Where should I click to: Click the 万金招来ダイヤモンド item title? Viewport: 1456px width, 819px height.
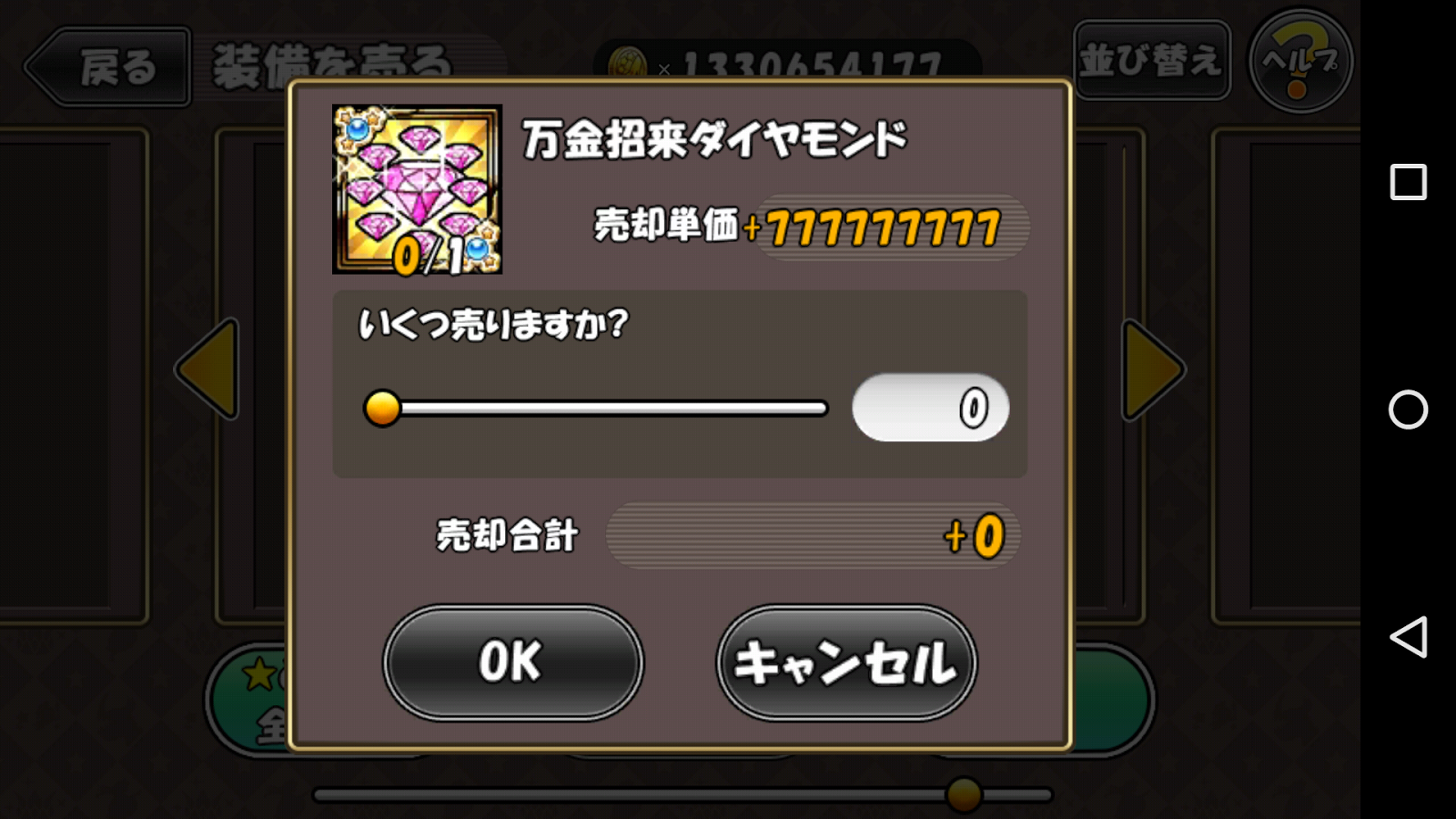click(x=714, y=139)
